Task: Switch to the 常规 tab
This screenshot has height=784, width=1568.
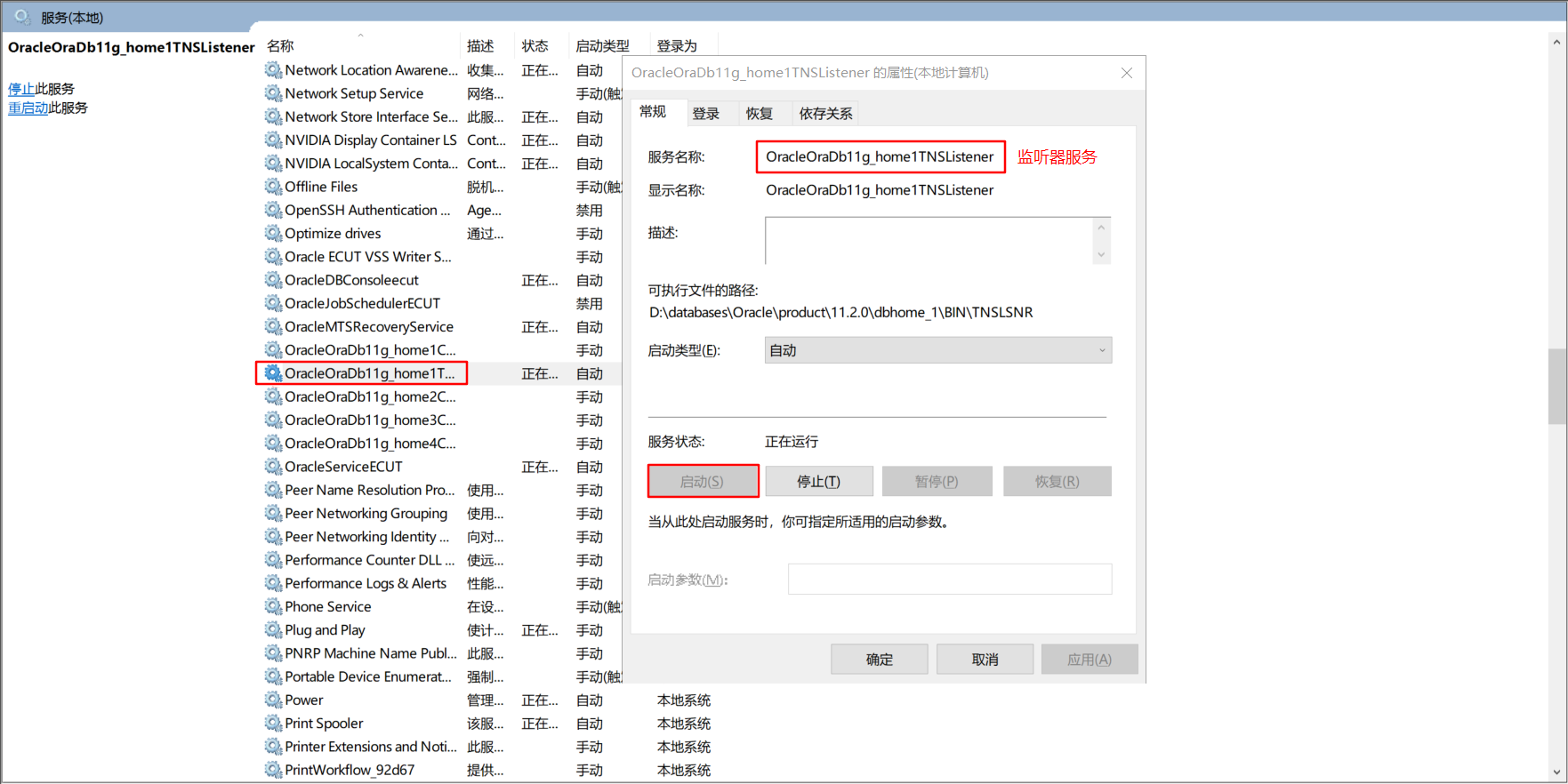Action: [653, 112]
